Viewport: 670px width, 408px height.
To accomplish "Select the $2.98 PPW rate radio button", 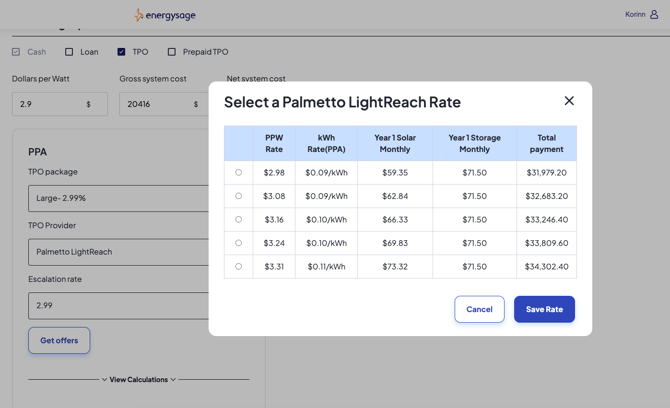I will (238, 173).
